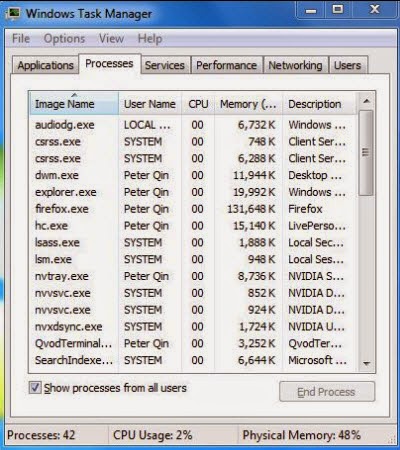Sort processes by CPU column
The width and height of the screenshot is (400, 450).
pos(198,104)
